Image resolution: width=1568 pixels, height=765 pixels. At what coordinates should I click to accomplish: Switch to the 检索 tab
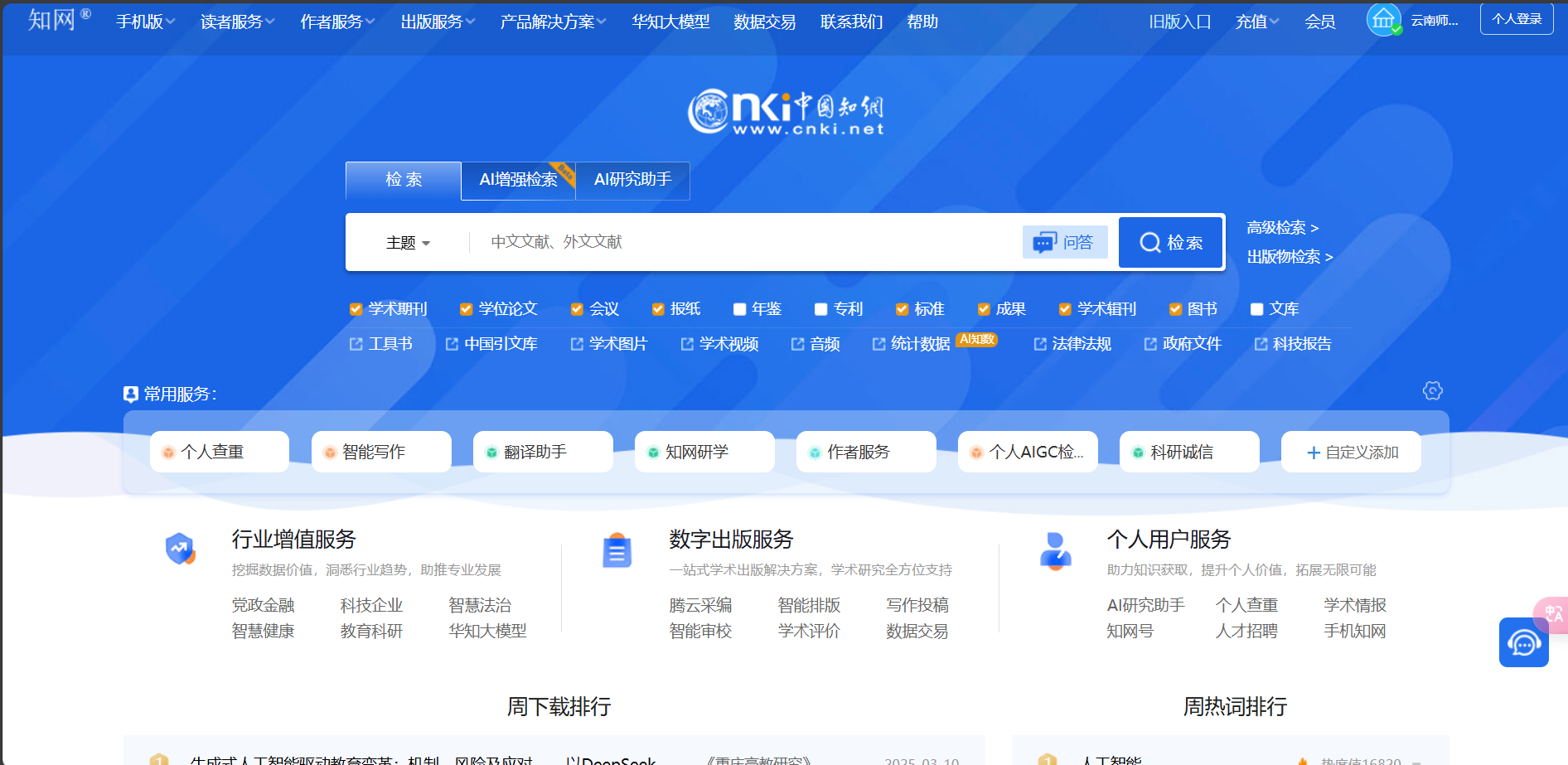tap(404, 180)
